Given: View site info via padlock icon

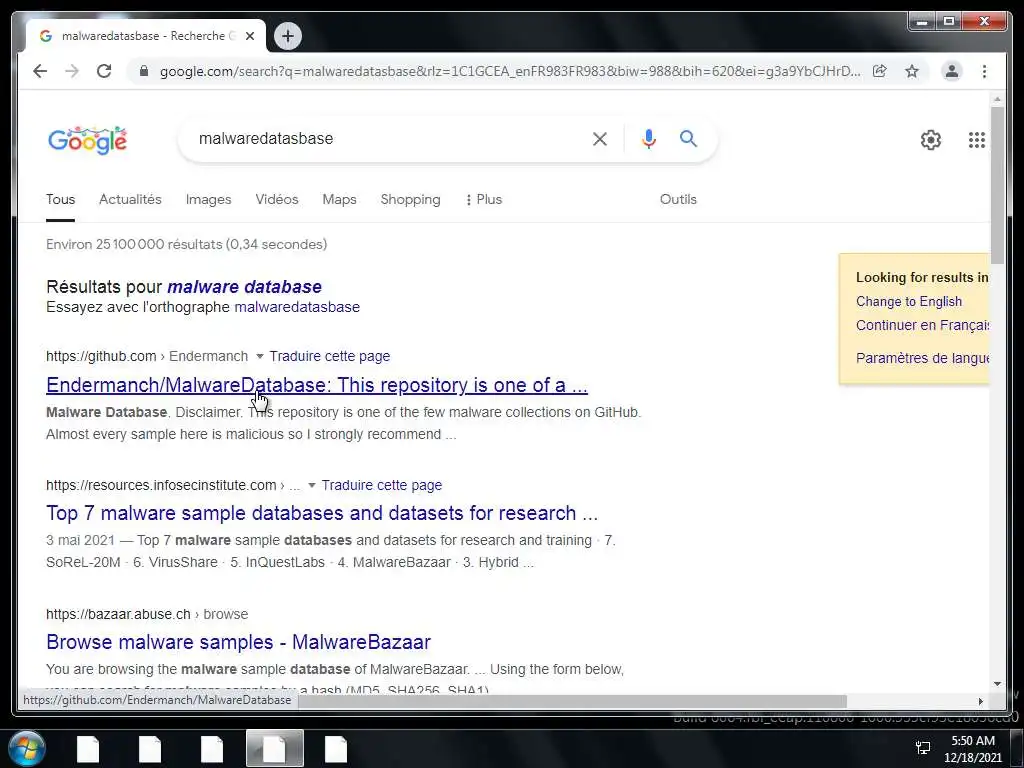Looking at the screenshot, I should (x=144, y=71).
